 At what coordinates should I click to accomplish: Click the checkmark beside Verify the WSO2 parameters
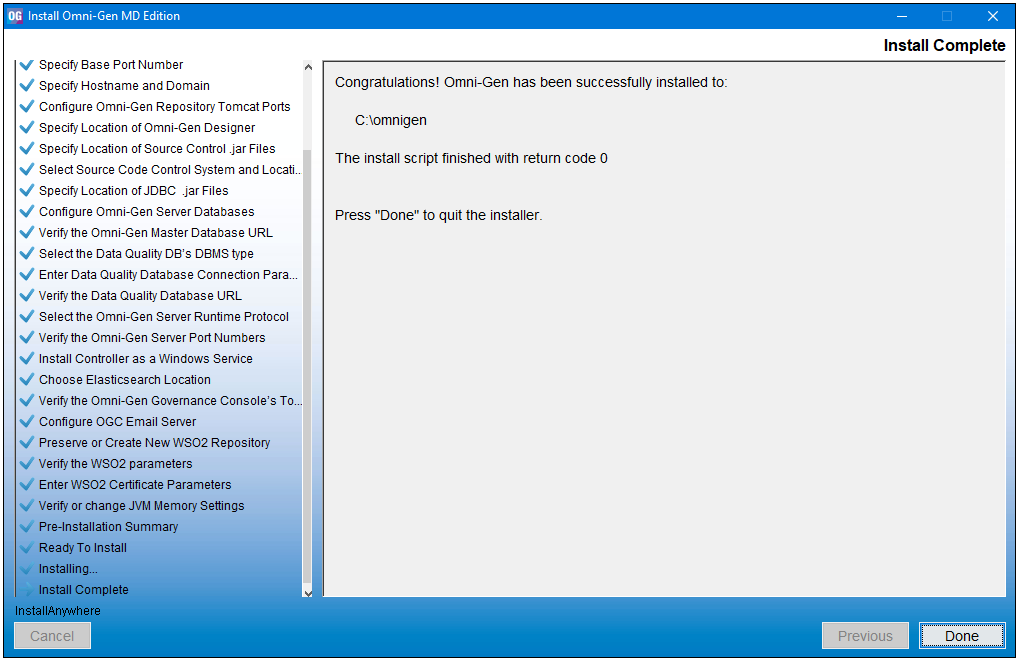[26, 463]
